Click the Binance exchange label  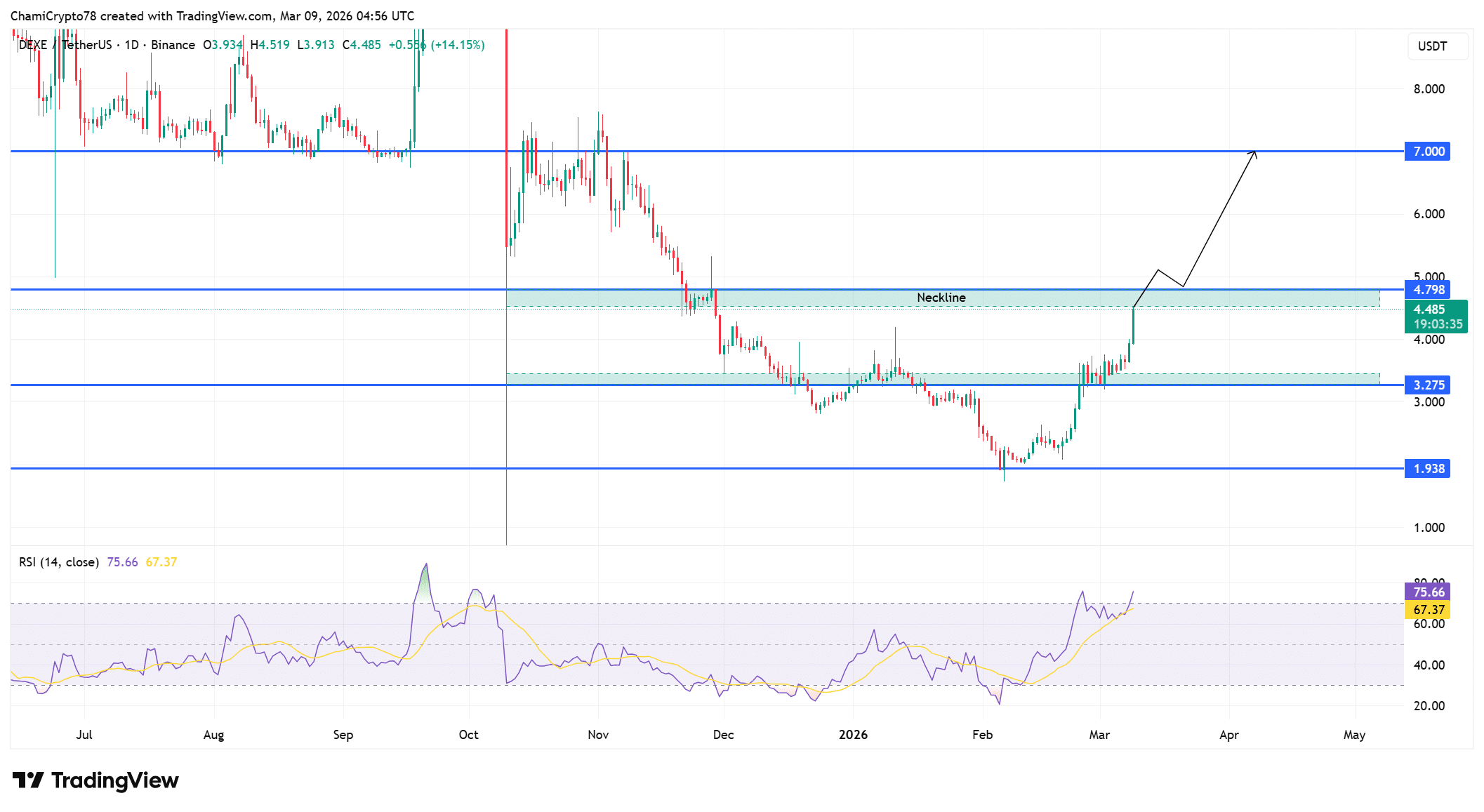coord(173,44)
